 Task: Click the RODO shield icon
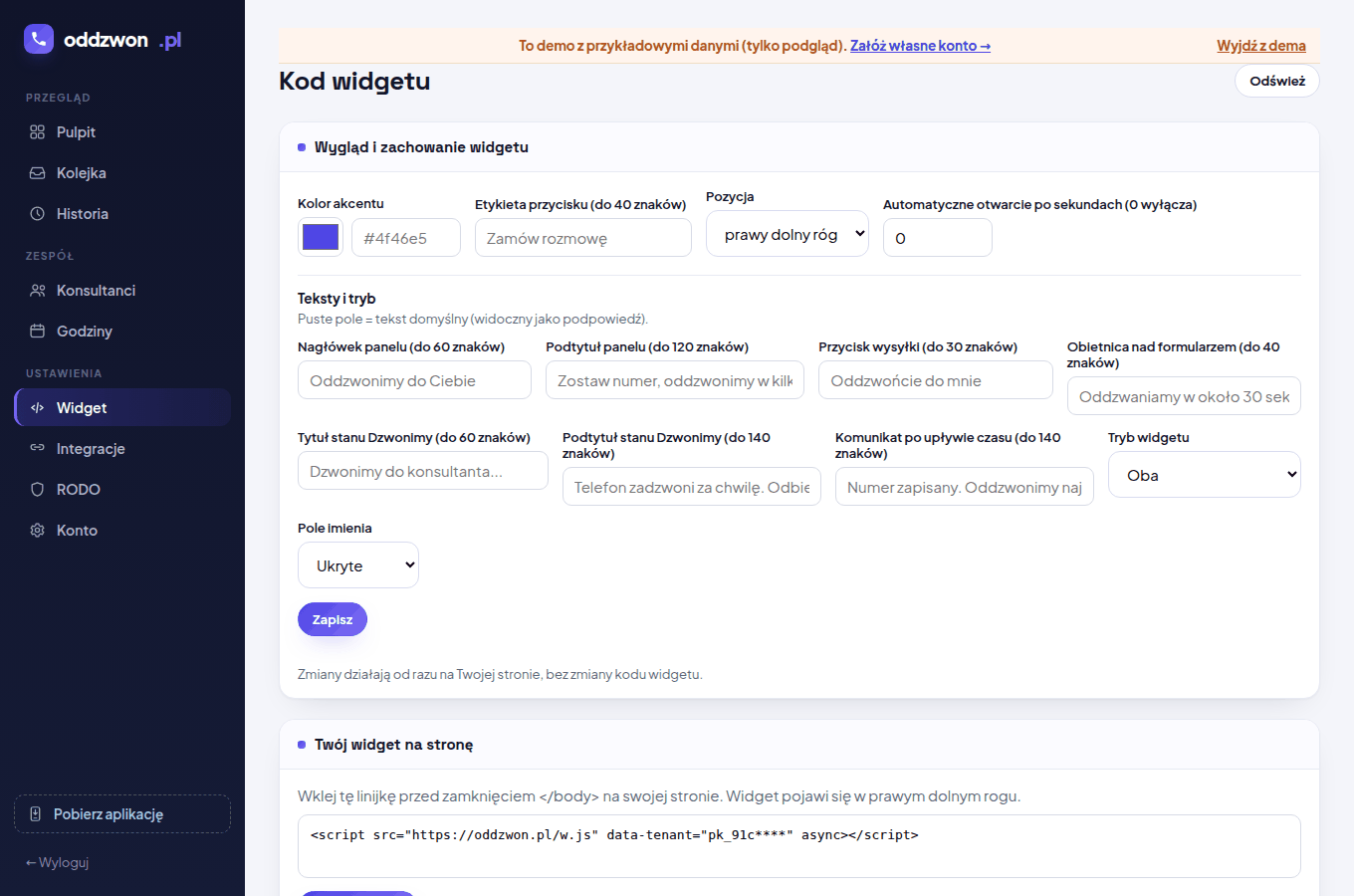(38, 490)
